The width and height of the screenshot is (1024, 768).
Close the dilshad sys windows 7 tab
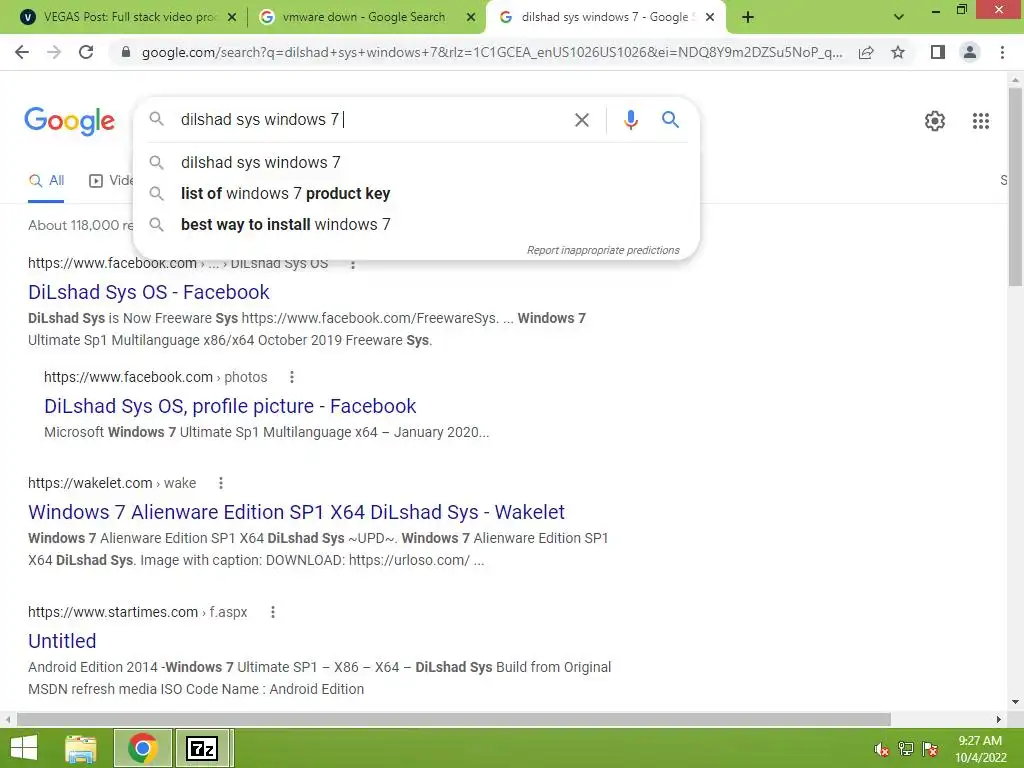pyautogui.click(x=710, y=18)
